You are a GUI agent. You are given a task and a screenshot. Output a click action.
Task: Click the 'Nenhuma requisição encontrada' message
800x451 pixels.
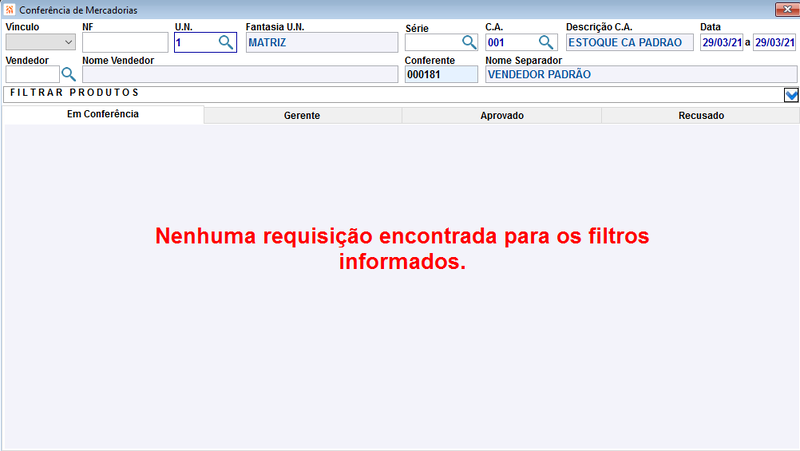[x=402, y=248]
